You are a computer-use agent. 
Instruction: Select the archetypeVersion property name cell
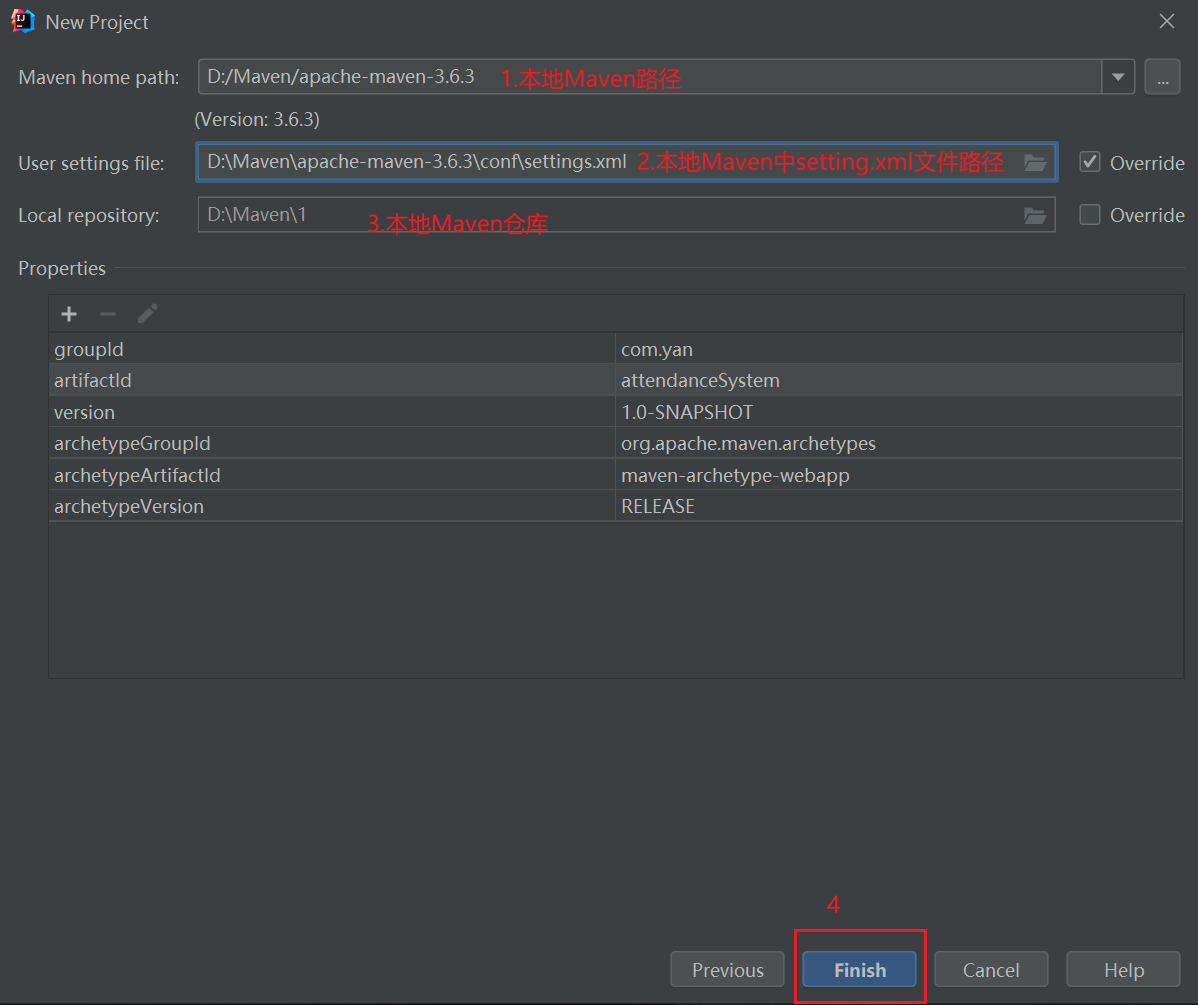[332, 506]
